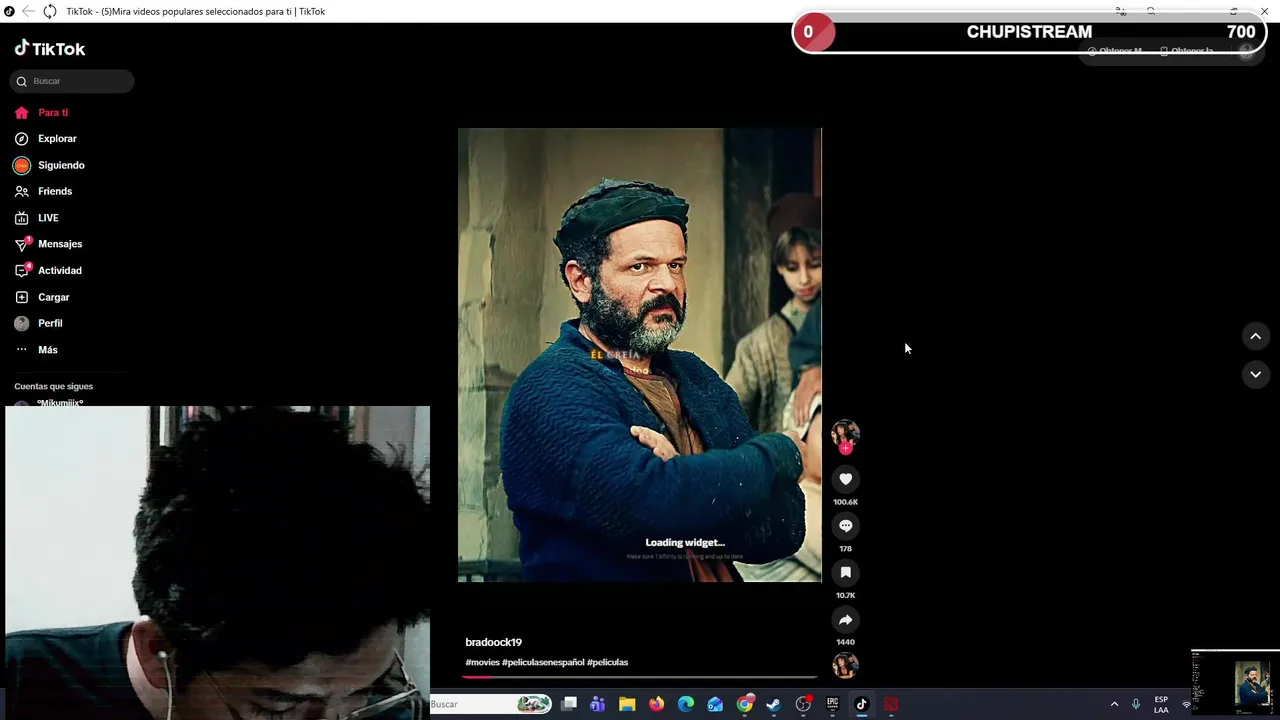Open the Perfil page
This screenshot has height=720, width=1280.
click(x=39, y=323)
